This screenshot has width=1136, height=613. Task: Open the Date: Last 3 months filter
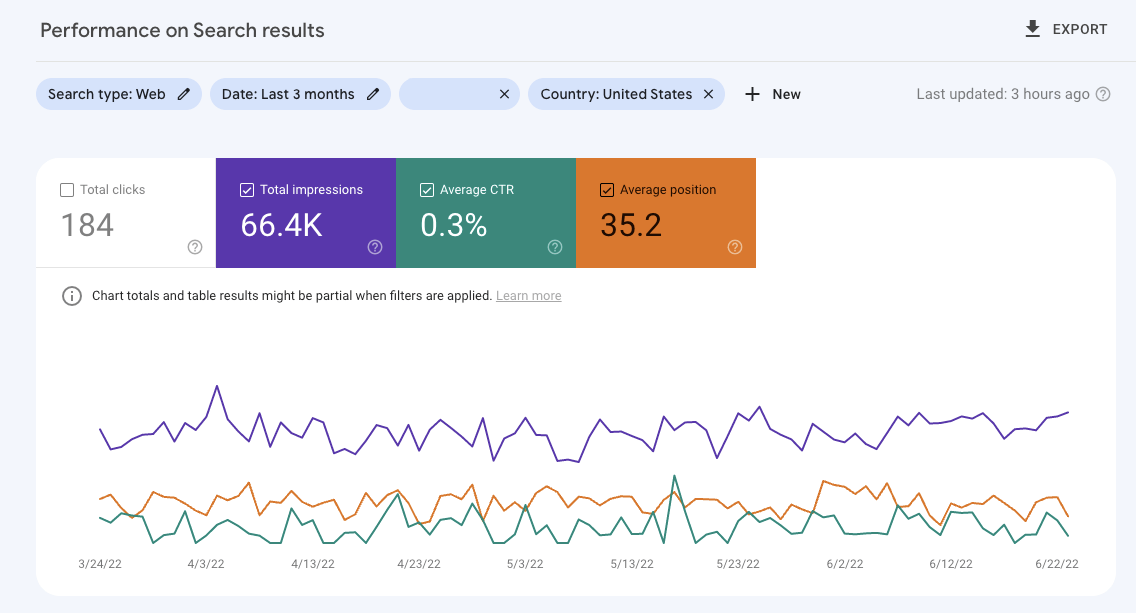coord(290,93)
